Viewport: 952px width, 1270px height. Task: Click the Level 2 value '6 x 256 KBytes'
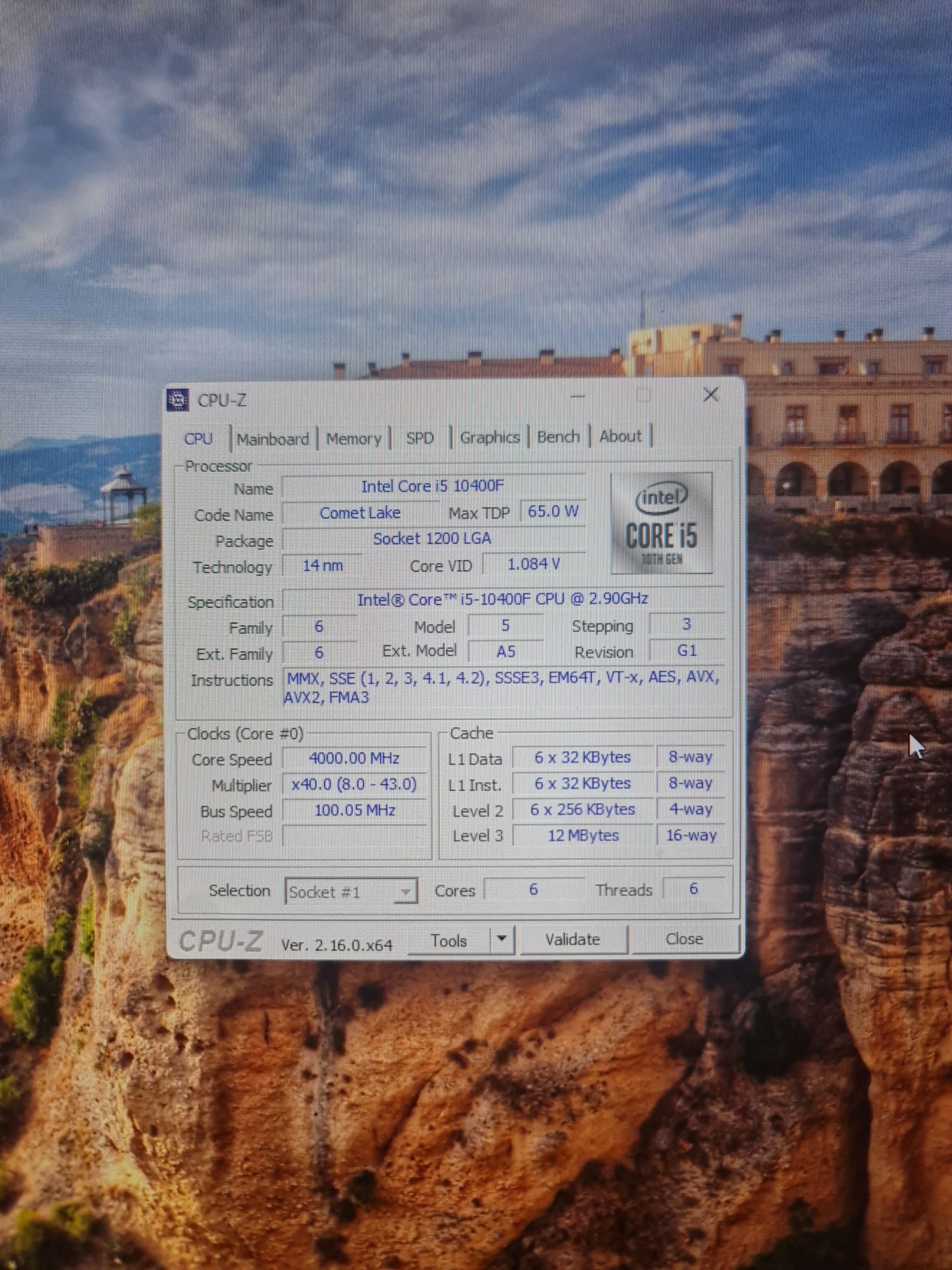click(583, 810)
